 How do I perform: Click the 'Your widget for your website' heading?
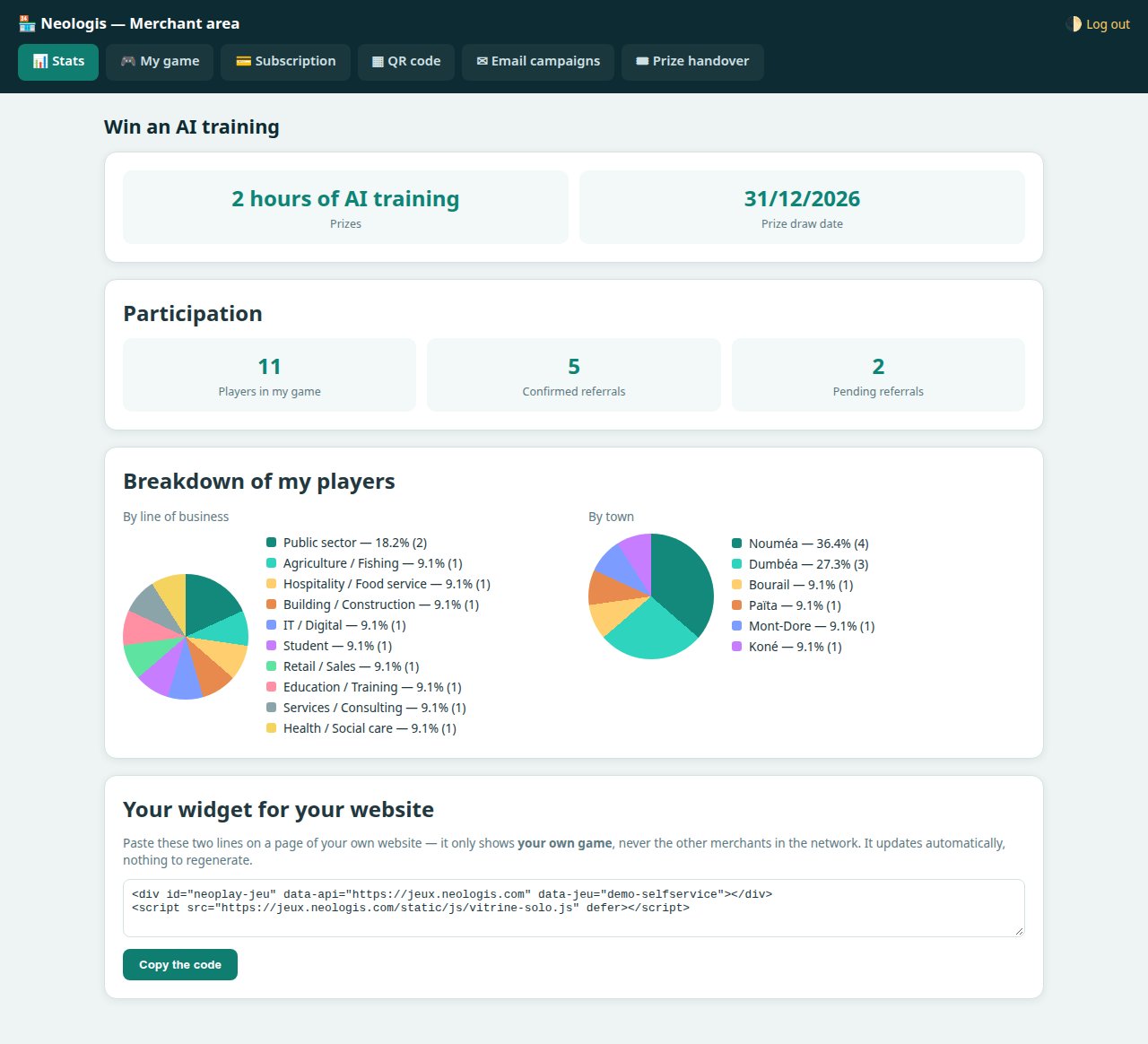[278, 810]
